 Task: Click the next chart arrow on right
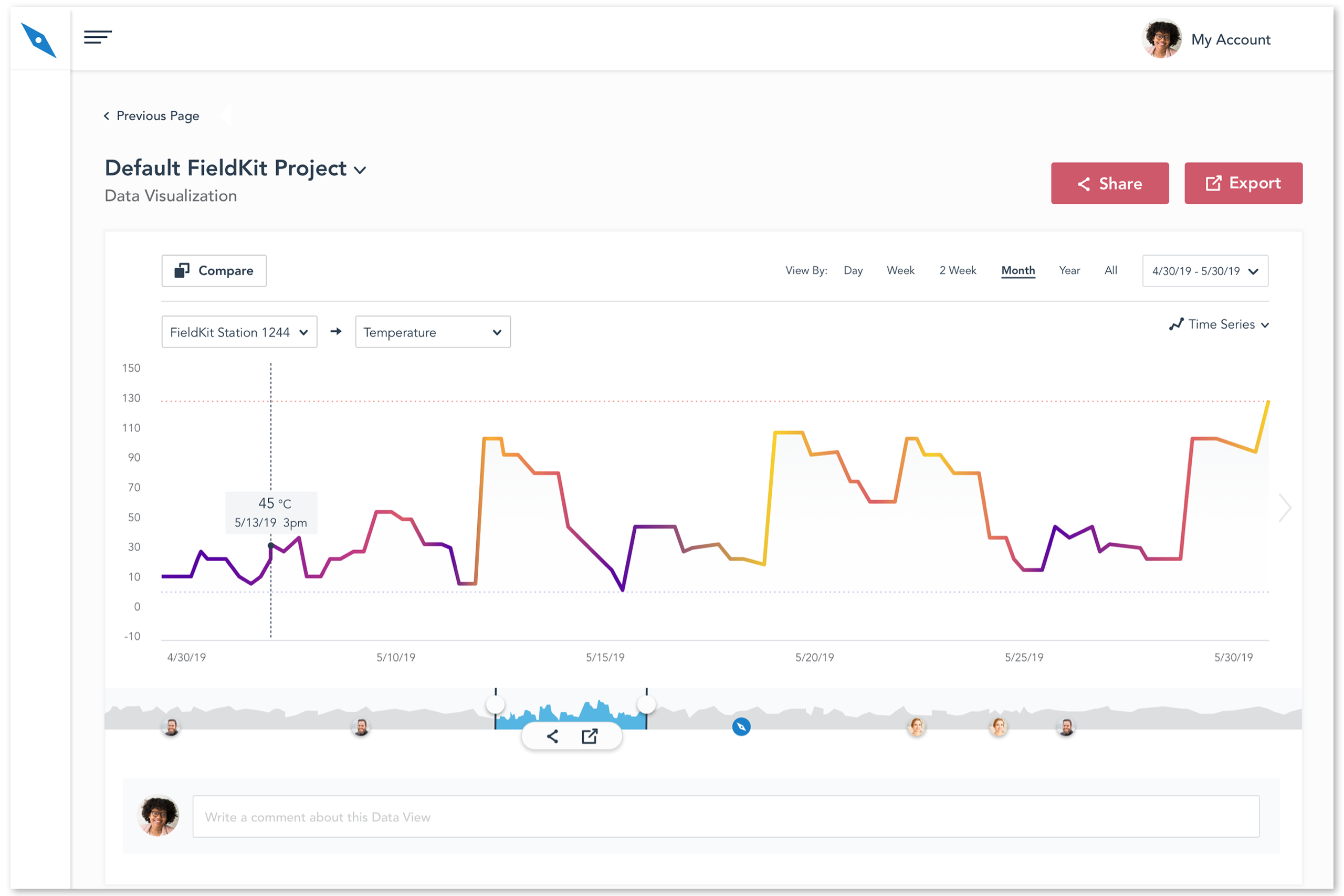click(1285, 508)
